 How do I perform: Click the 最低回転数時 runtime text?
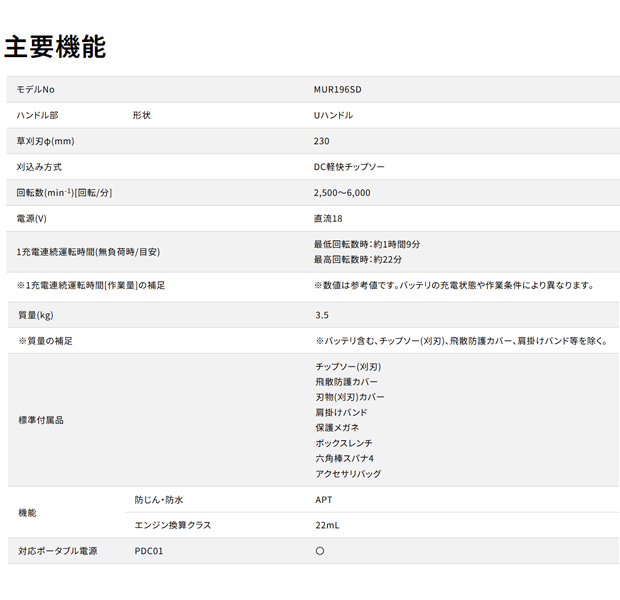367,244
